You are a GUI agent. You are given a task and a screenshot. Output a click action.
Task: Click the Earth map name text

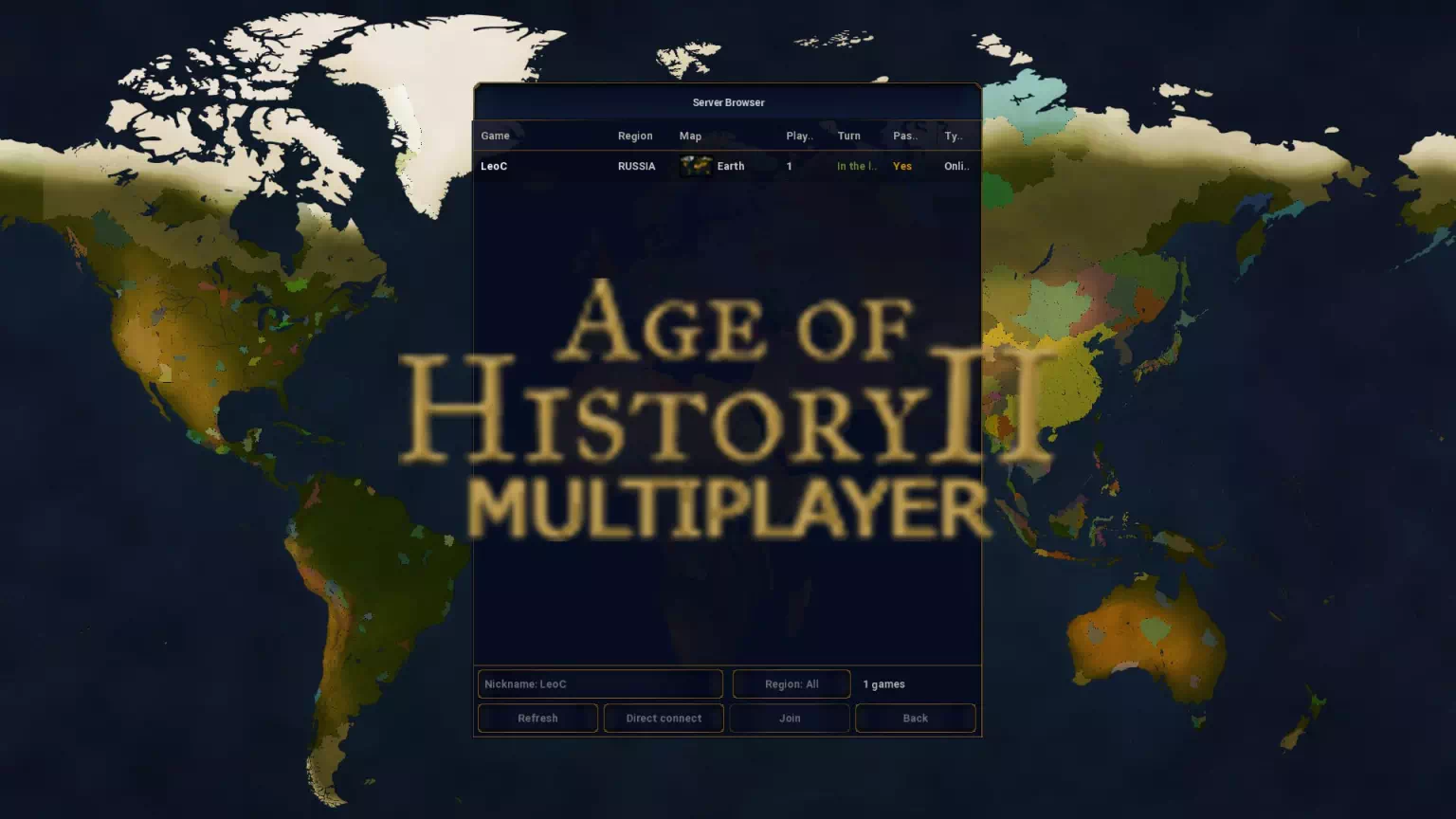(731, 166)
